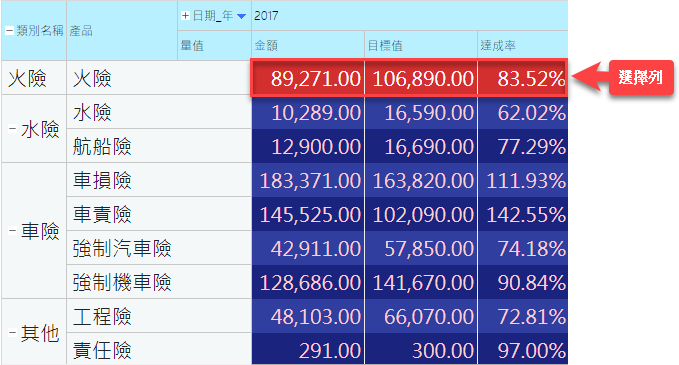The height and width of the screenshot is (365, 679).
Task: Click the 89,271.00 amount cell
Action: [x=308, y=78]
